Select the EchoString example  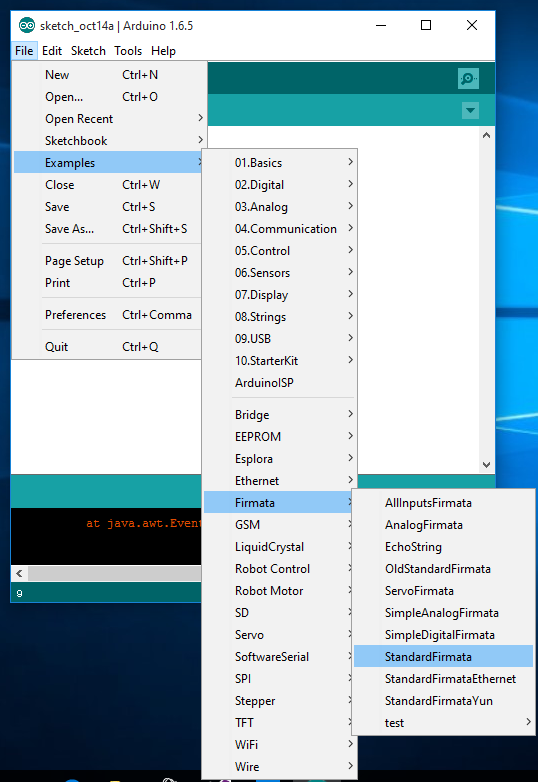pyautogui.click(x=443, y=547)
